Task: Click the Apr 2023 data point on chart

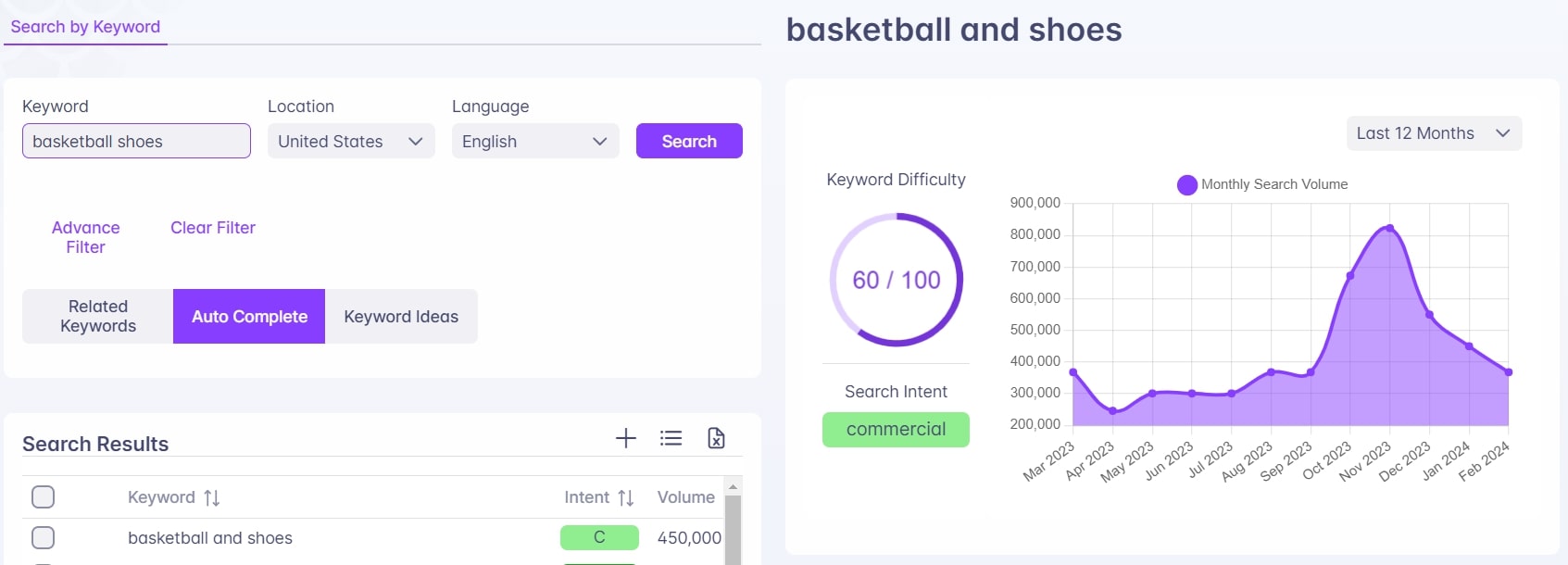Action: (1113, 410)
